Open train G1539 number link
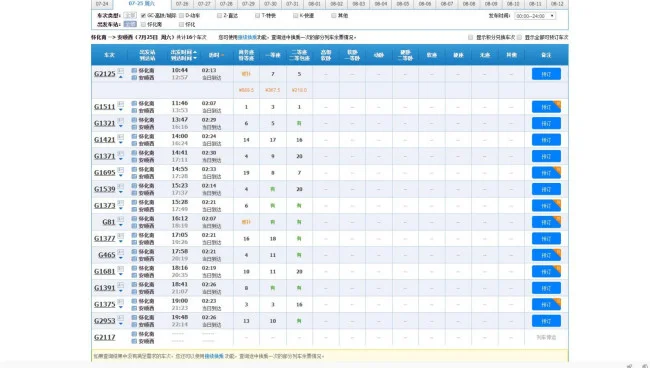650x368 pixels. tap(104, 189)
